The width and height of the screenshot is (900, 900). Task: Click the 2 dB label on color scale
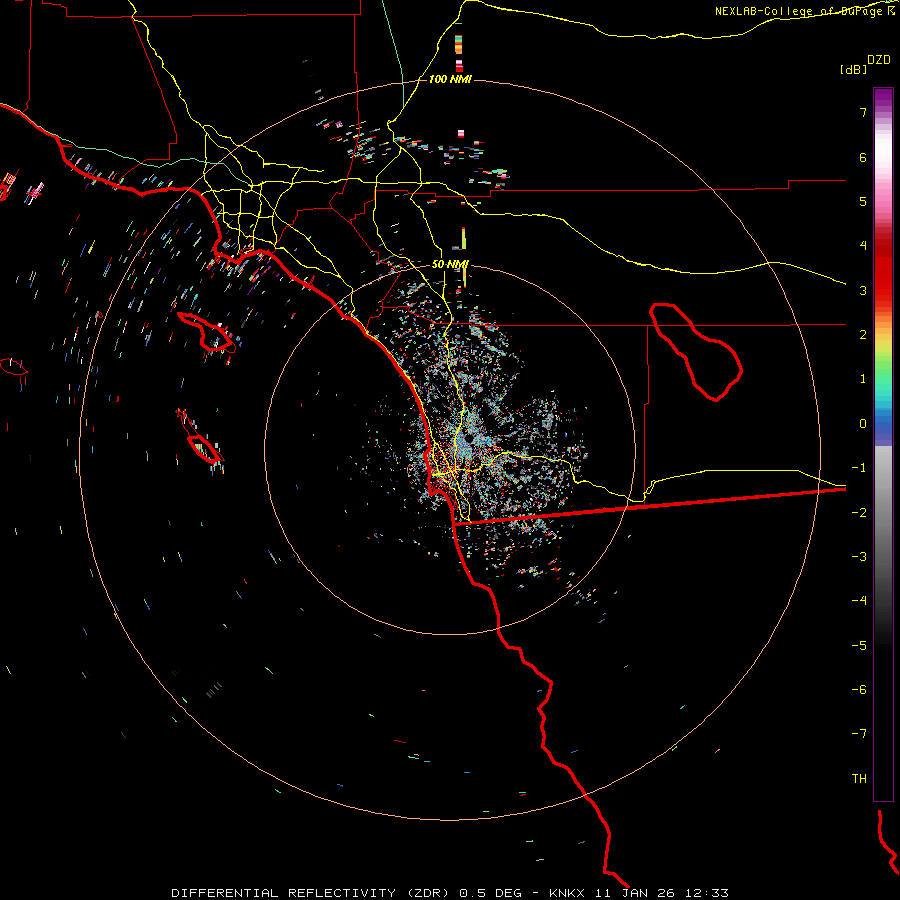point(863,335)
